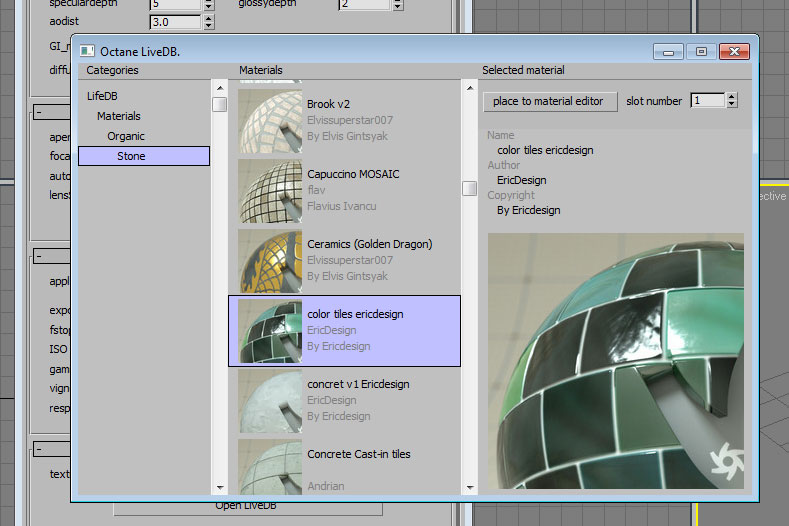
Task: Click 'Brook v2' material name
Action: coord(328,104)
